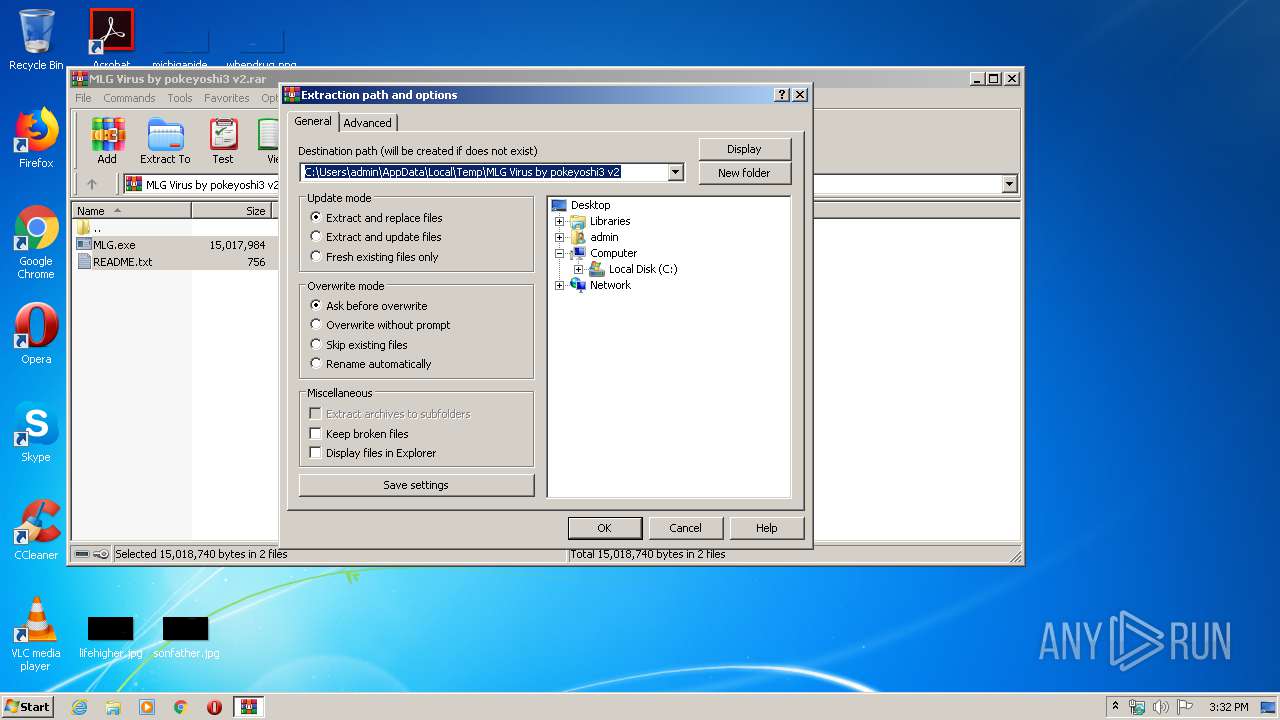Open the Start menu
The height and width of the screenshot is (720, 1280).
(x=27, y=707)
